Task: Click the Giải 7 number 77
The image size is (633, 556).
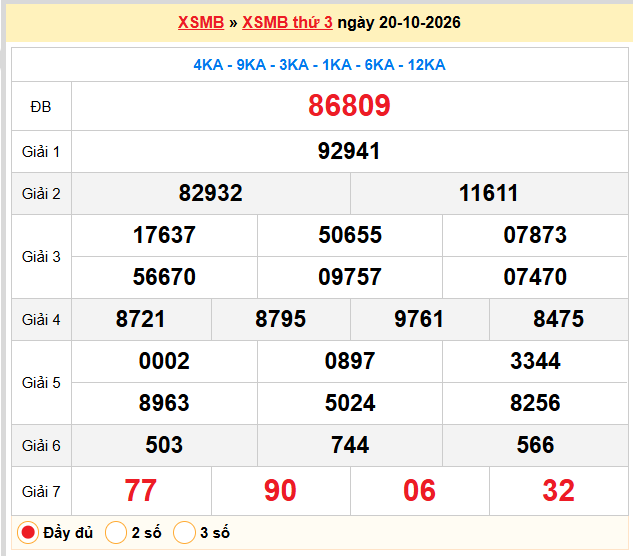Action: coord(140,491)
